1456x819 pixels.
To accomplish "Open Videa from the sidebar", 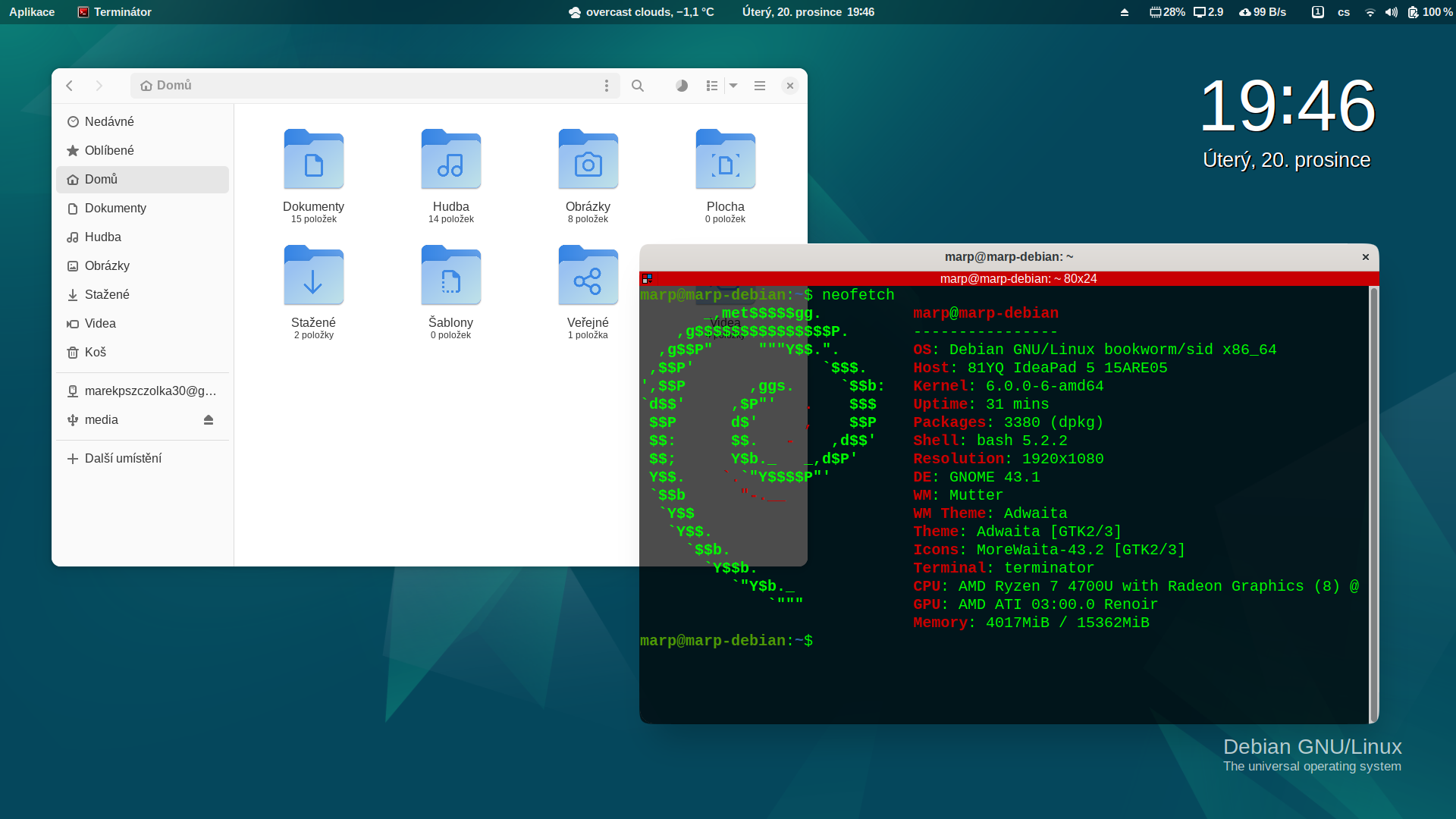I will [x=143, y=323].
